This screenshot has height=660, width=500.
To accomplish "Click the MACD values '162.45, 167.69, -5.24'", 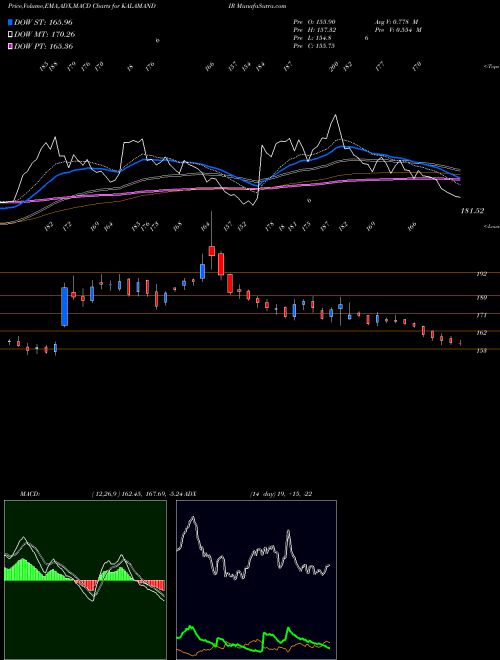I will pos(152,494).
